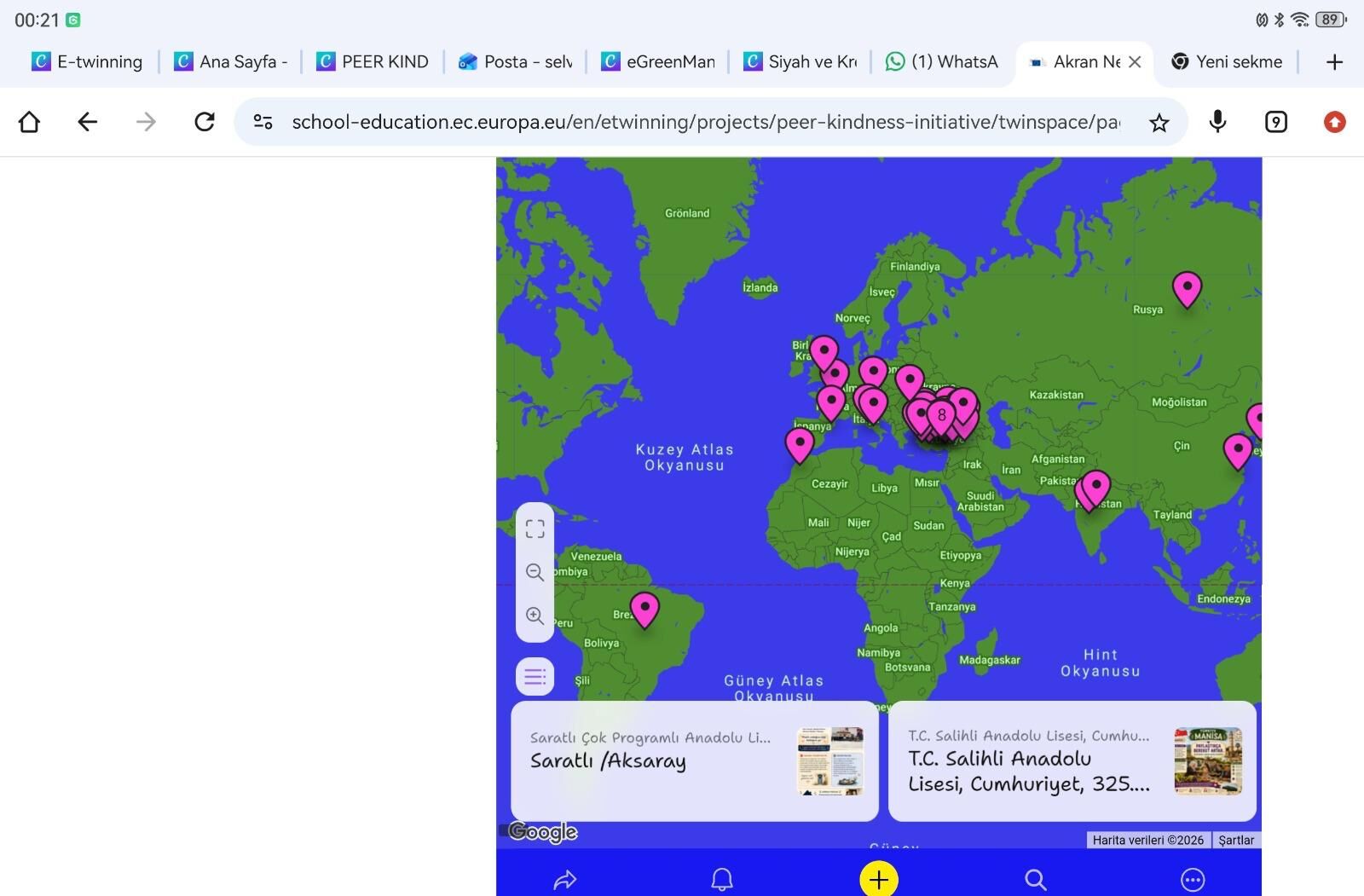Select the map pin in Brazil

(644, 610)
